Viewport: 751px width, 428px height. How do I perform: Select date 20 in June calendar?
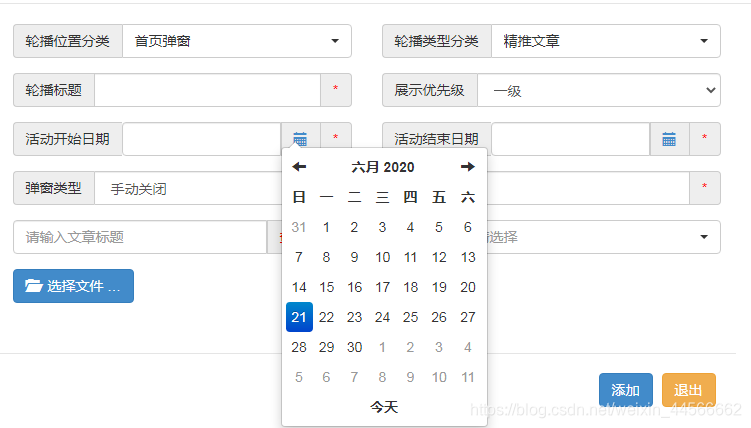pyautogui.click(x=467, y=287)
